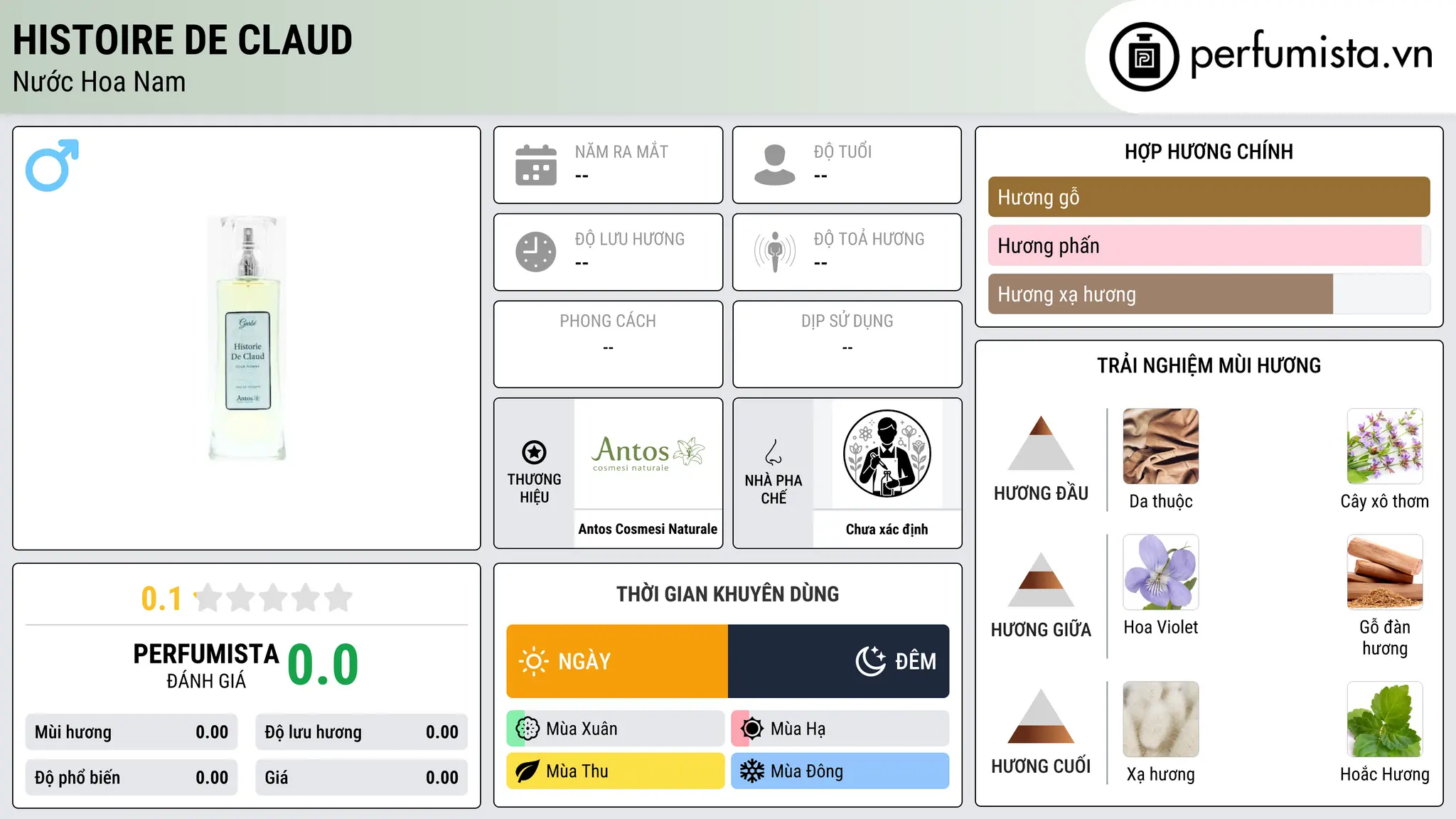Click the HỢP HƯƠNG CHÍNH heading
This screenshot has width=1456, height=819.
(1209, 151)
